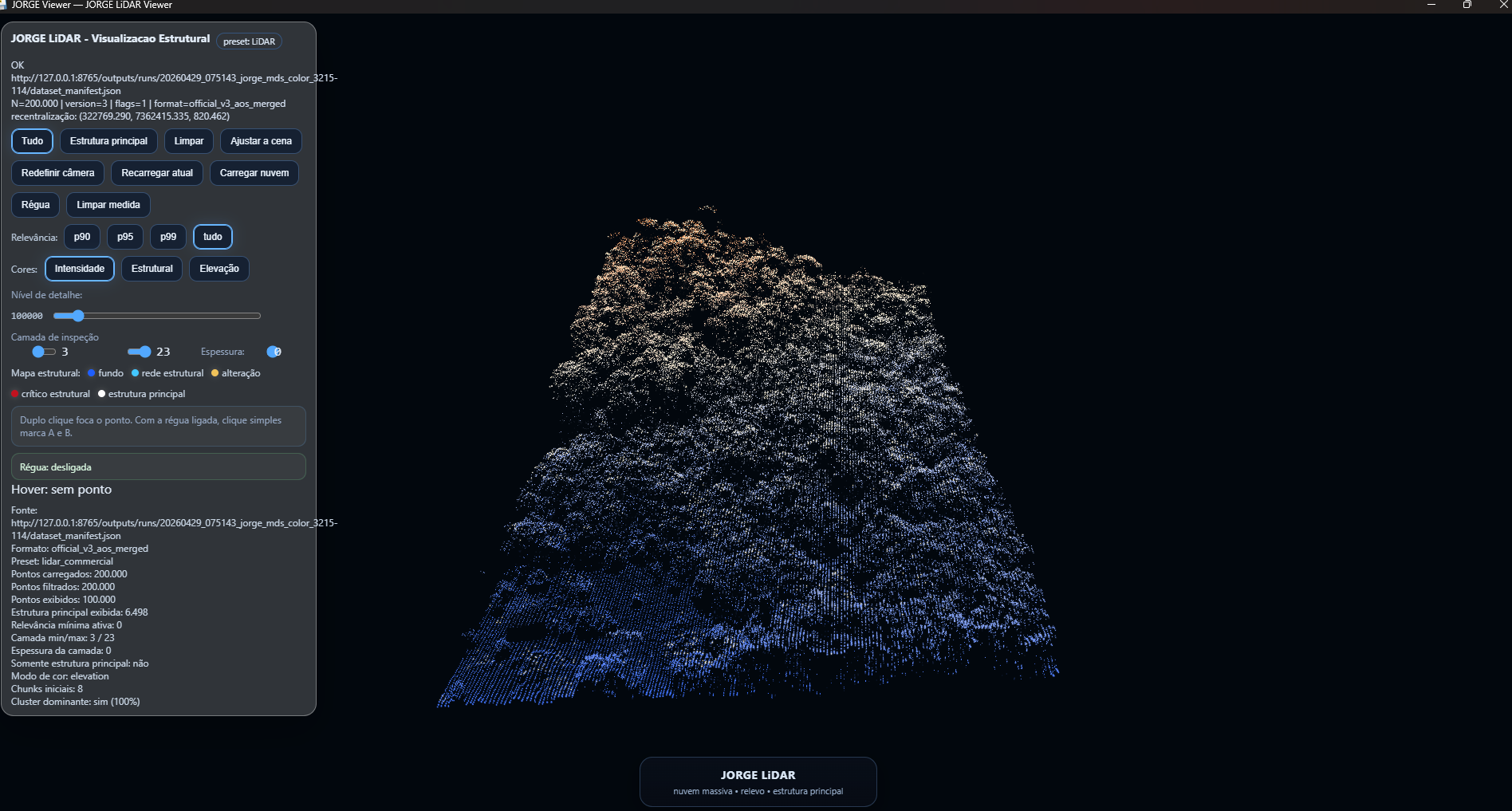
Task: Switch colors to Intensidade mode
Action: click(80, 269)
